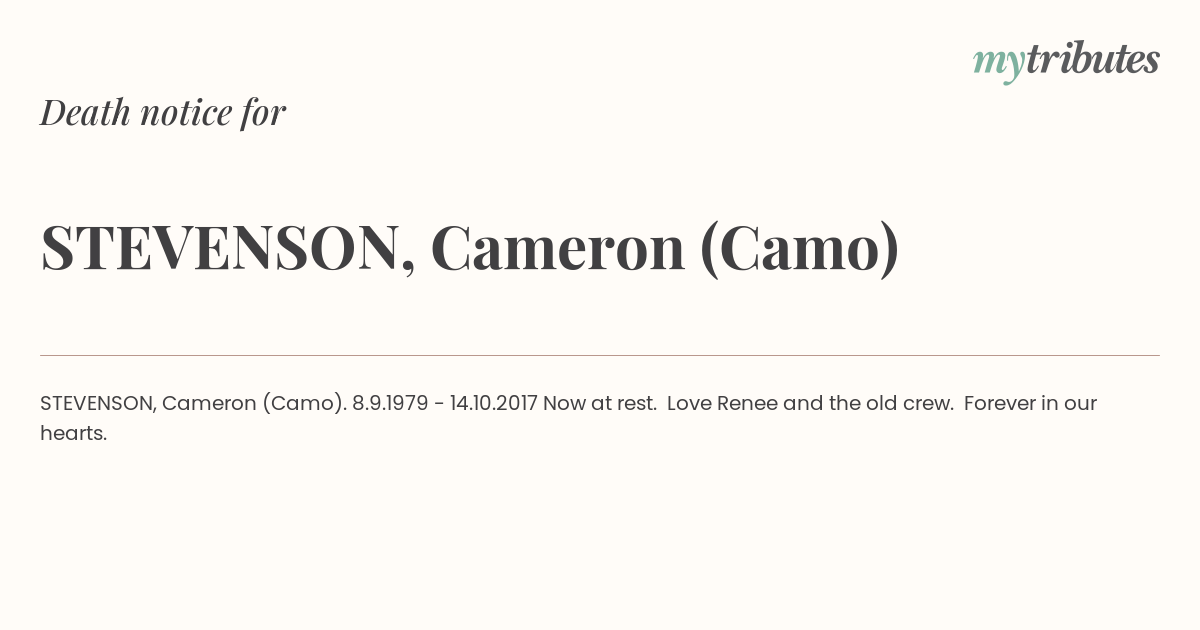This screenshot has height=630, width=1200.
Task: Click the gray "tributes" part of logo
Action: pos(1093,59)
